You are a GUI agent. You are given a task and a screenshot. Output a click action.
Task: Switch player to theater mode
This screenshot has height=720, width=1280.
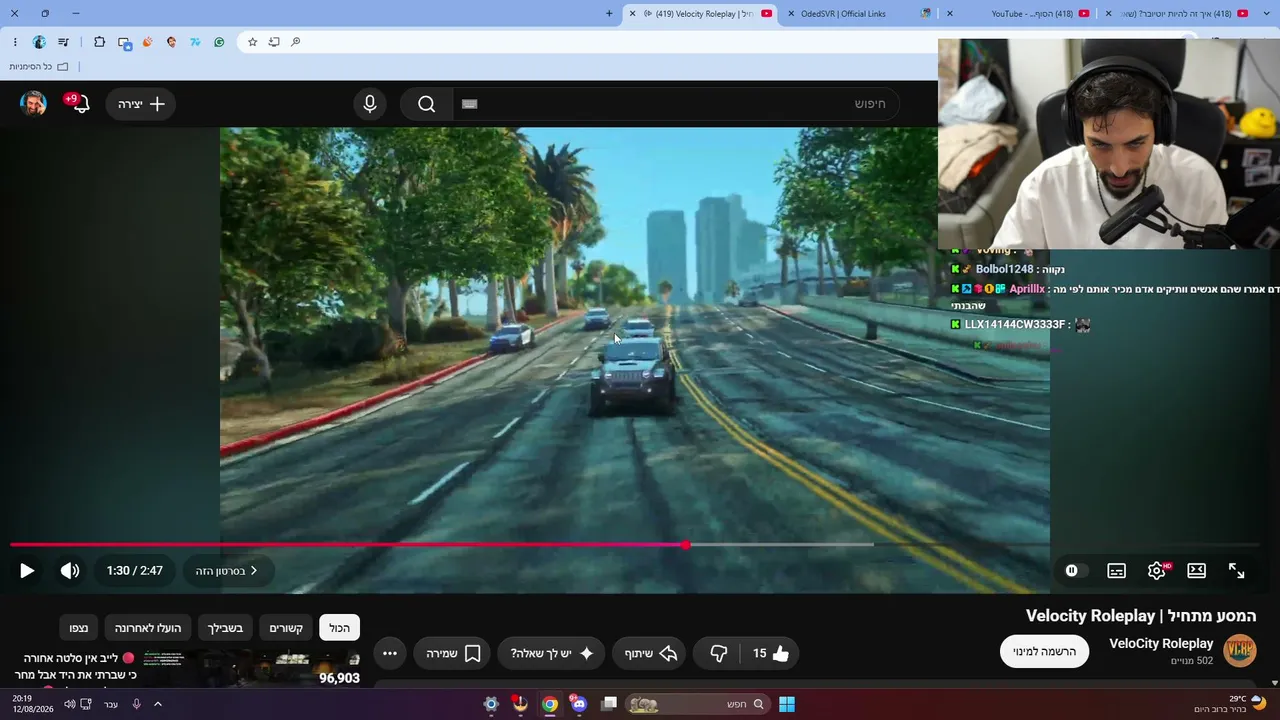point(1196,571)
